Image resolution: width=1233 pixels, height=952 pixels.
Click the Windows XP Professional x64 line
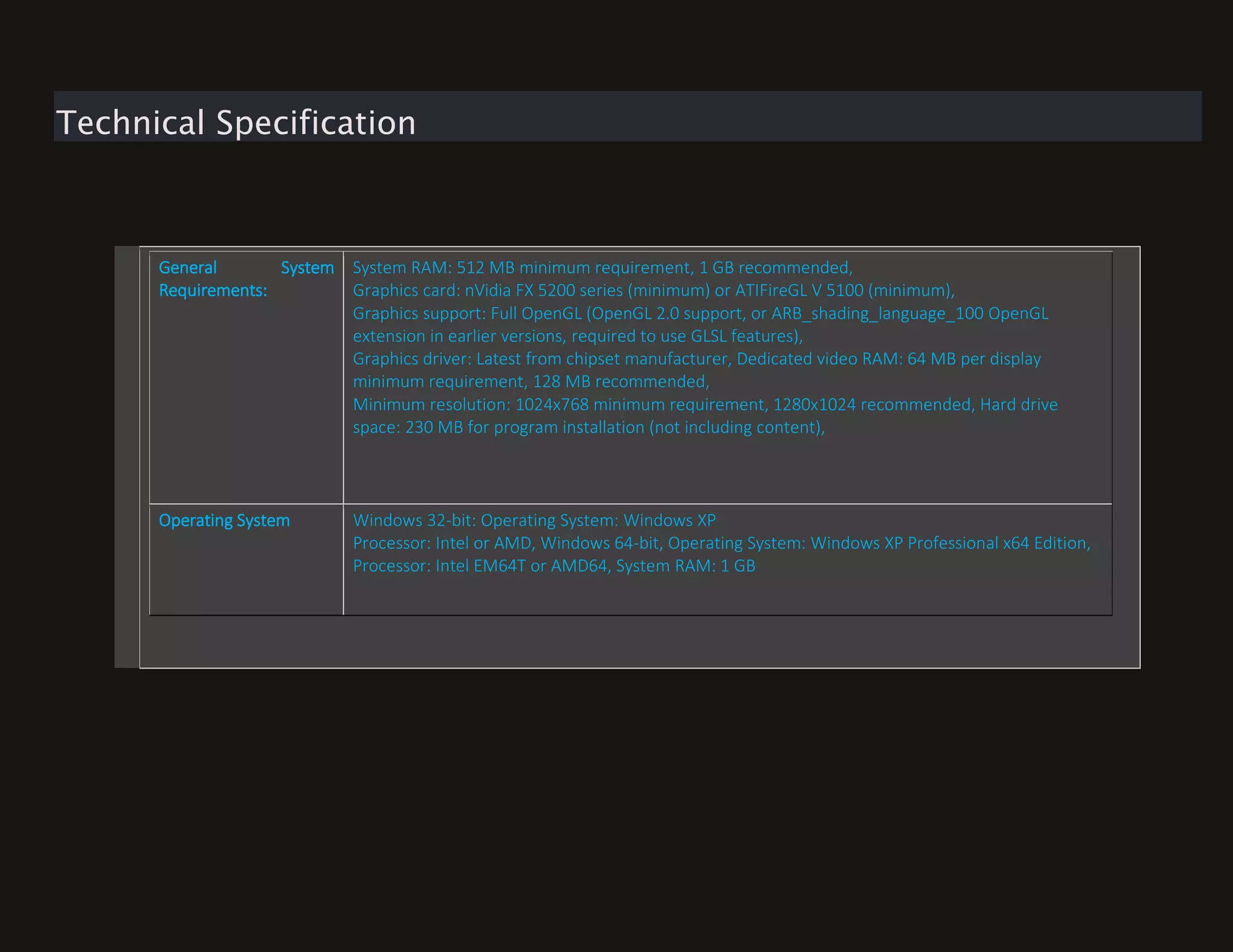tap(950, 543)
